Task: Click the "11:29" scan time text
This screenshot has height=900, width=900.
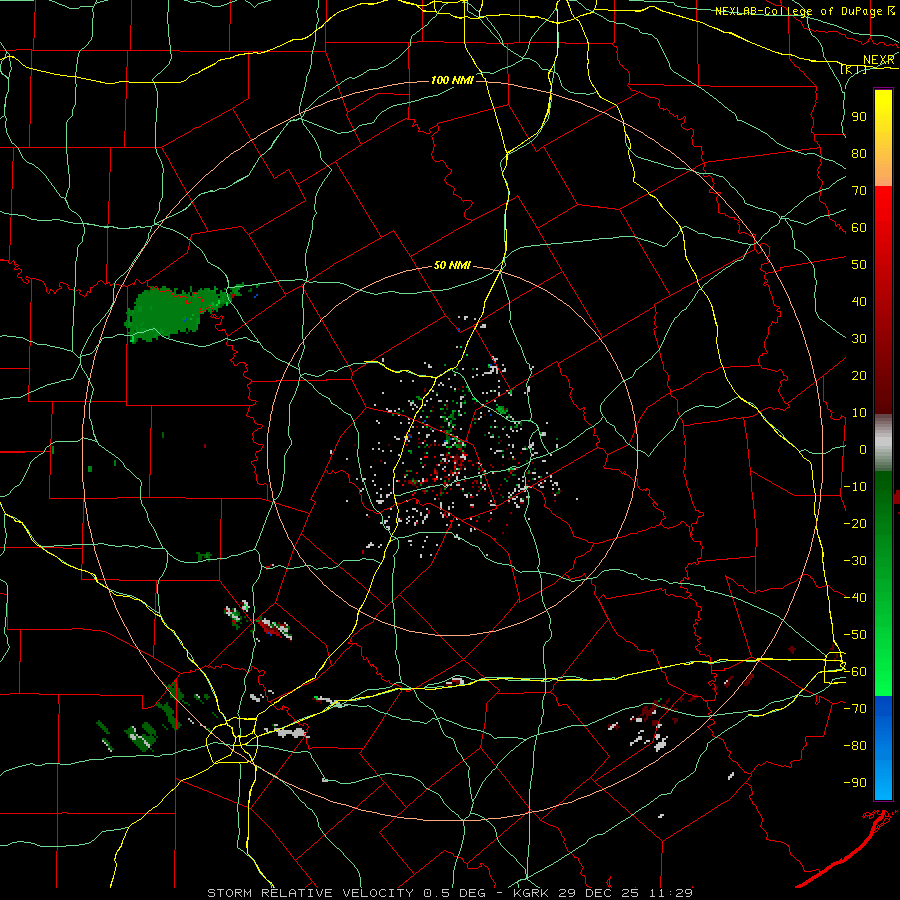Action: click(x=671, y=893)
